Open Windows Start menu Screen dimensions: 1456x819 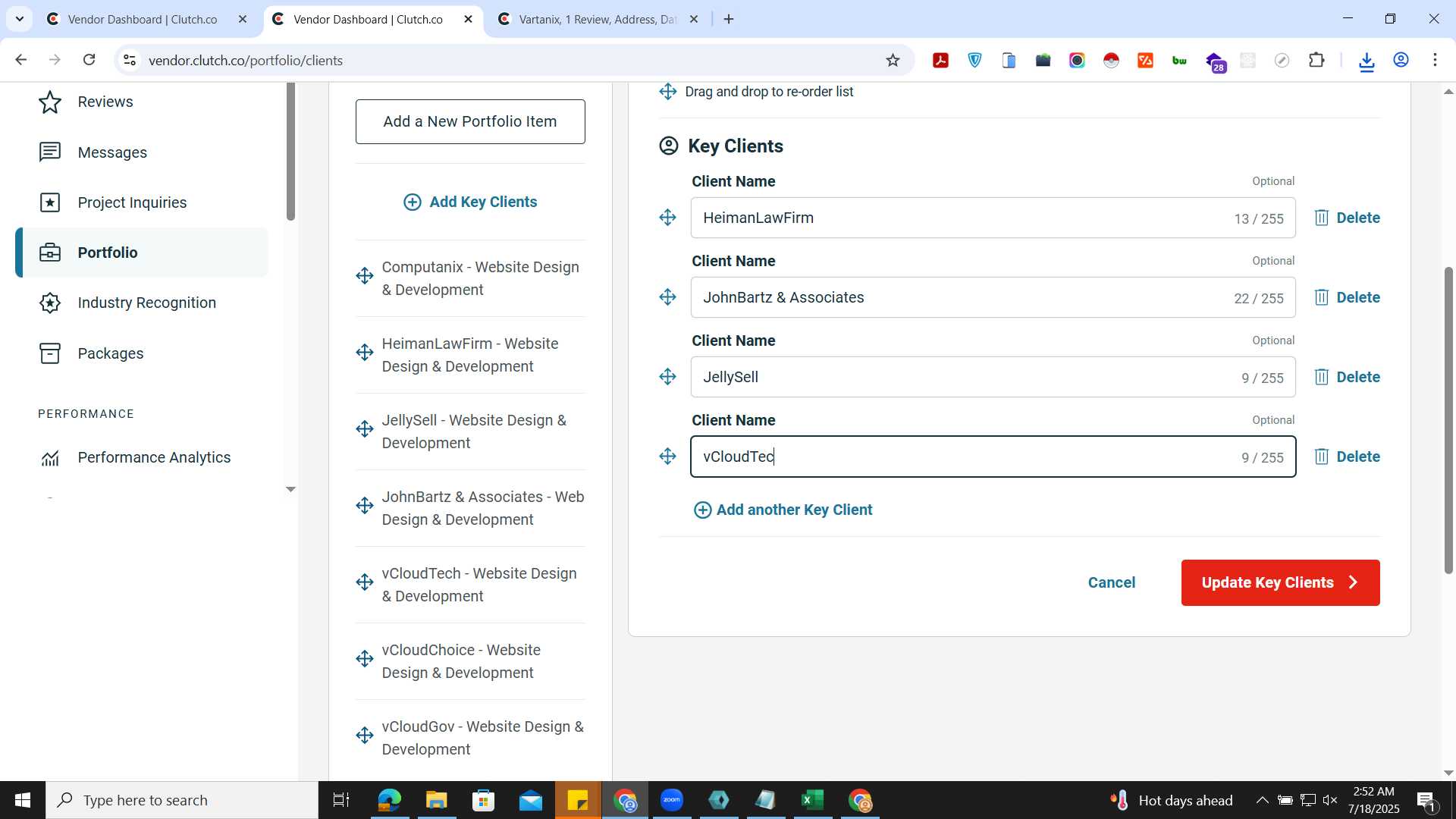(x=23, y=800)
